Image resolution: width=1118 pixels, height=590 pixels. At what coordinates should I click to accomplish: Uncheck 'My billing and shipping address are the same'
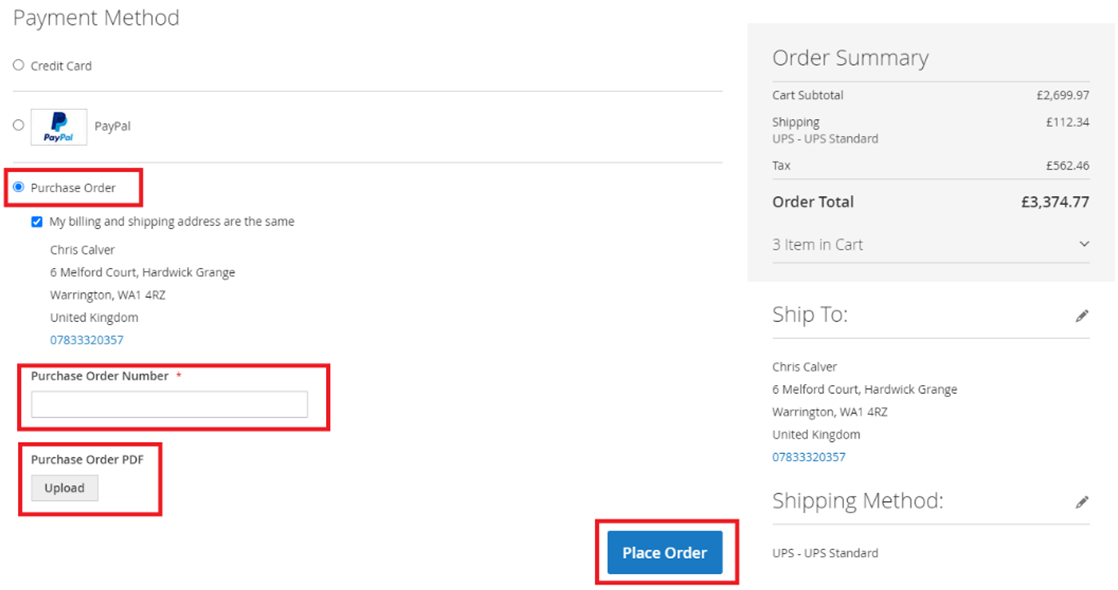[x=37, y=221]
